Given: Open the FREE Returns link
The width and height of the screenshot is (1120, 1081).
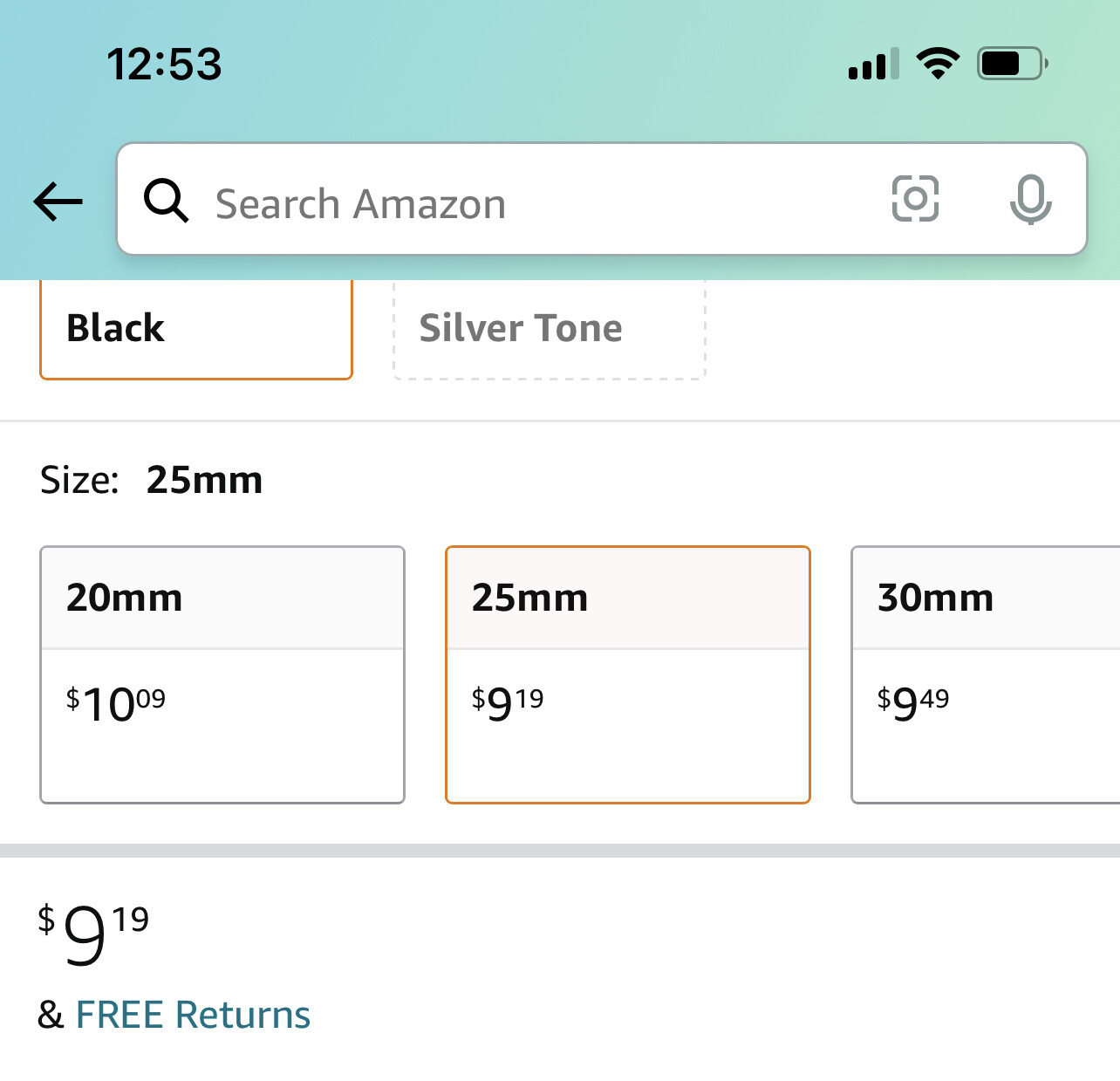Looking at the screenshot, I should pos(193,1015).
